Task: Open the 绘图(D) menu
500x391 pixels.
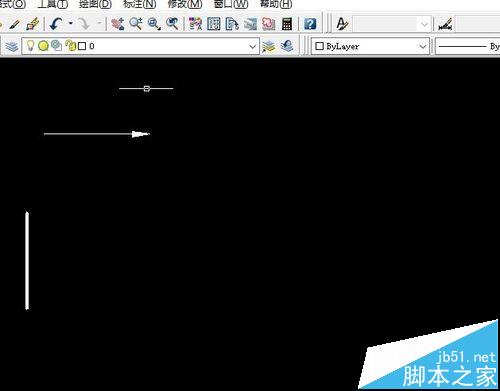Action: 95,4
